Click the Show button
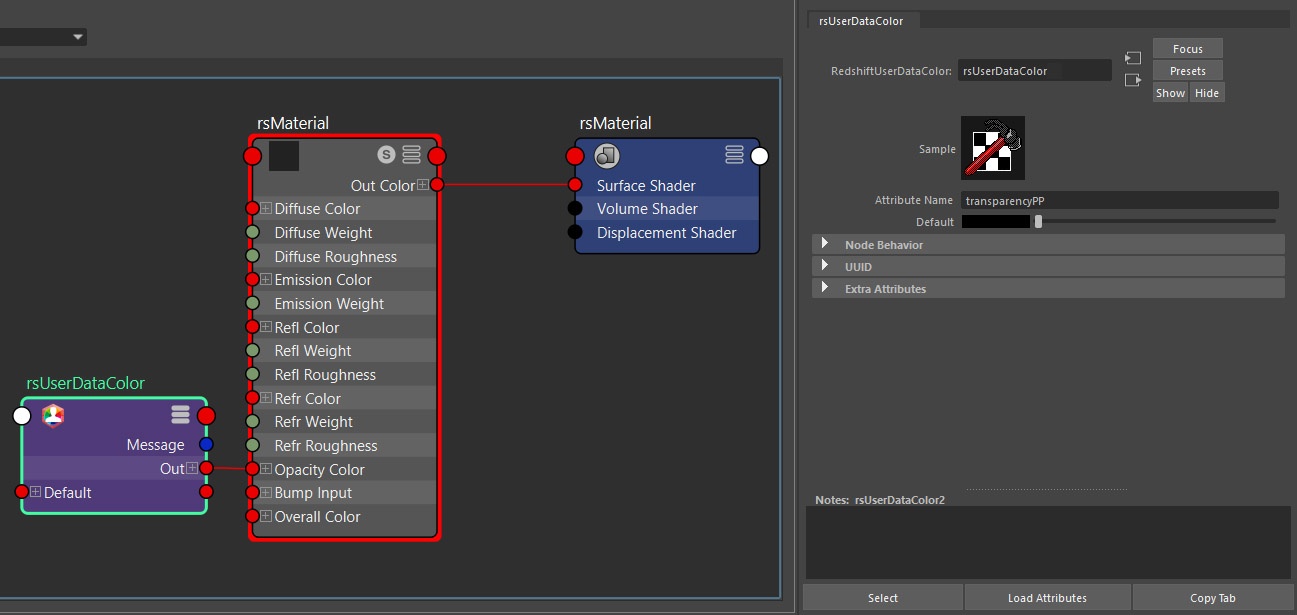 (1170, 93)
